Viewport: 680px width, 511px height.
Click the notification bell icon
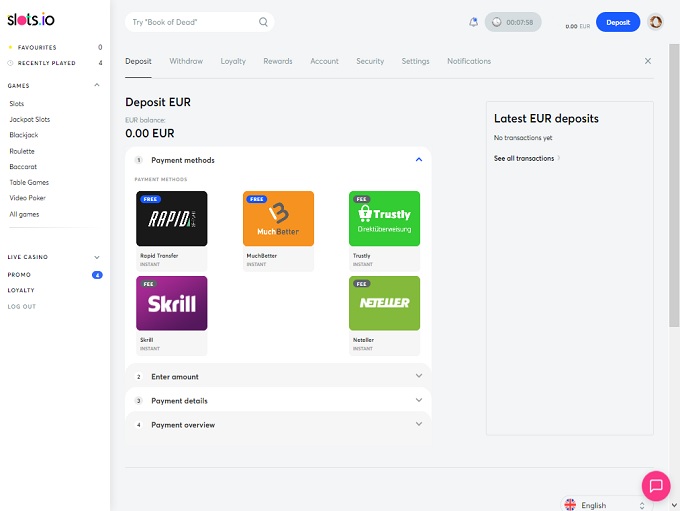[473, 22]
